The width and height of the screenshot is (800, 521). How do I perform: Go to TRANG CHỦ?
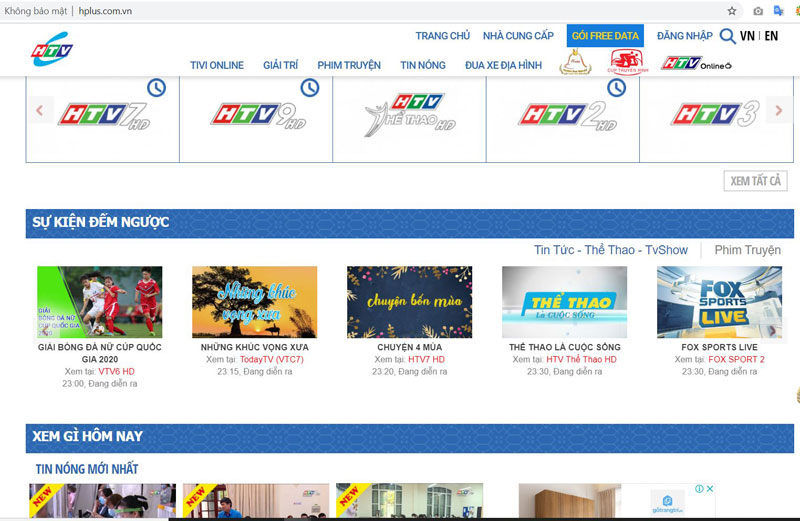click(442, 36)
